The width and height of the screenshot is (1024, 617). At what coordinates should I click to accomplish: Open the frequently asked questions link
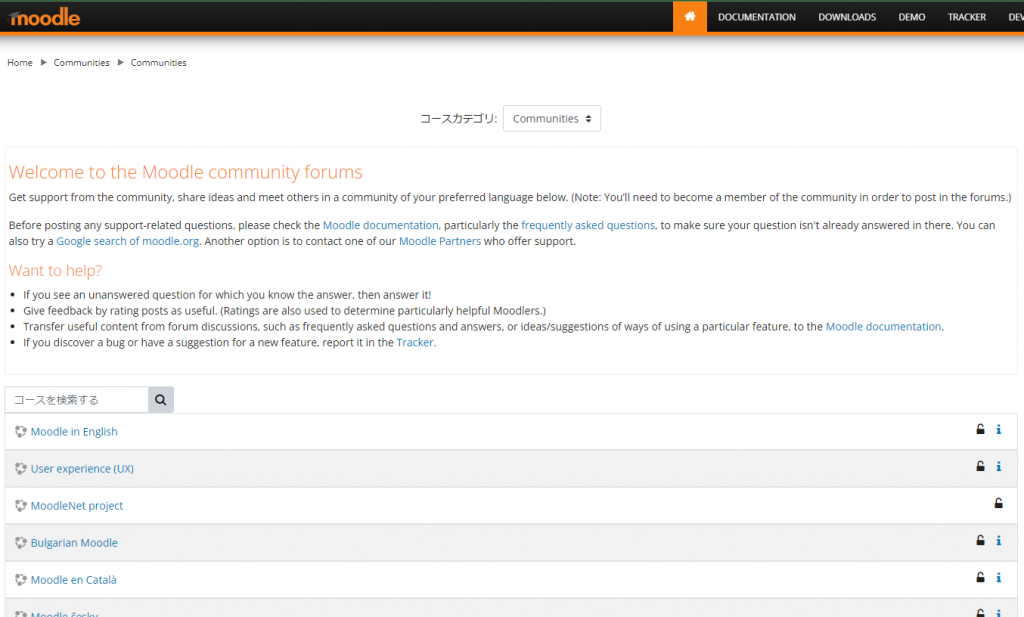[588, 225]
